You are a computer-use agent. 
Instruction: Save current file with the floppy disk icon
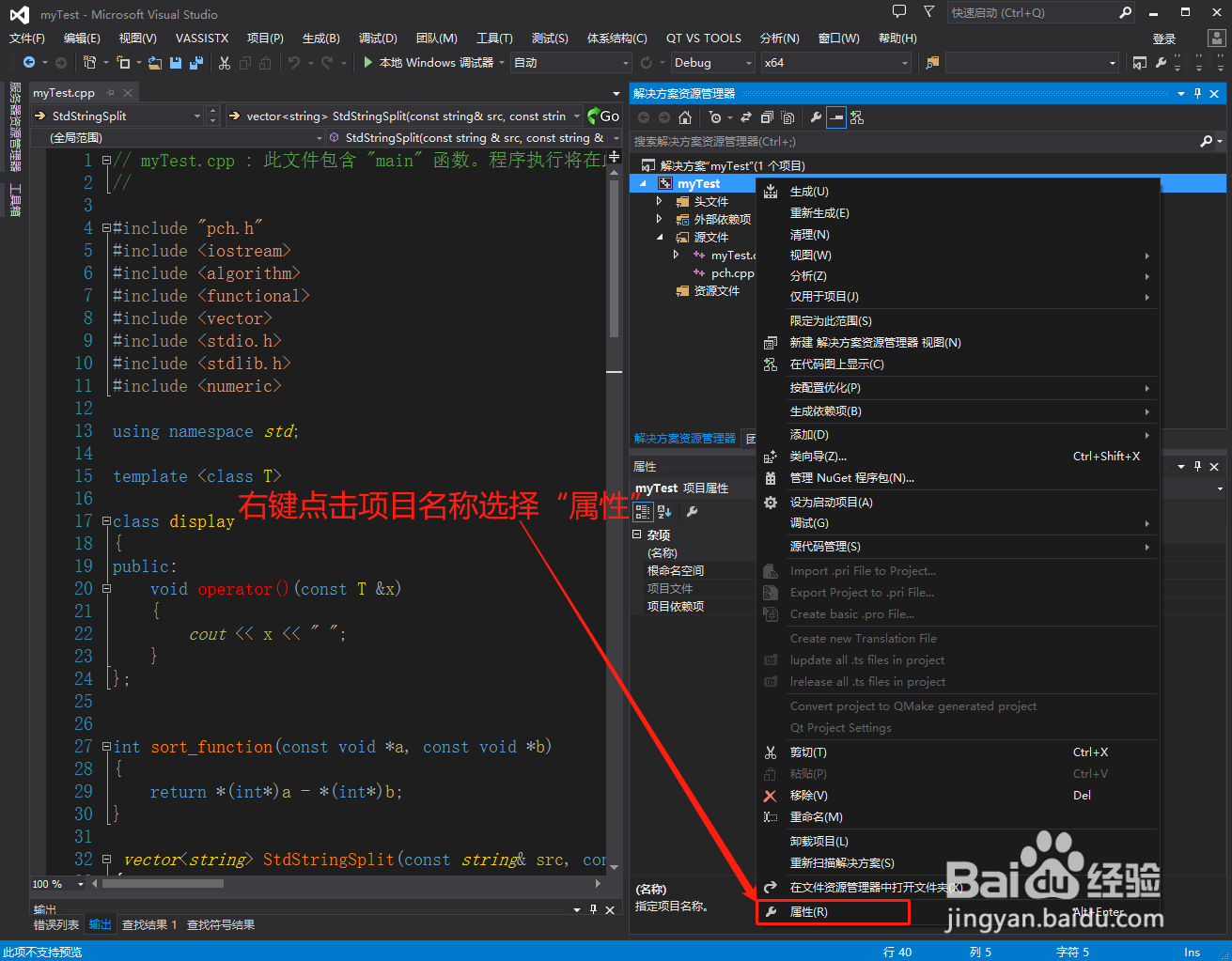point(176,62)
